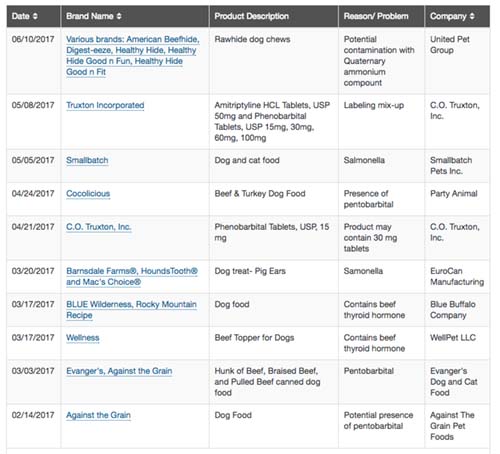The width and height of the screenshot is (500, 454).
Task: Open the Smallbatch recall link
Action: (87, 160)
